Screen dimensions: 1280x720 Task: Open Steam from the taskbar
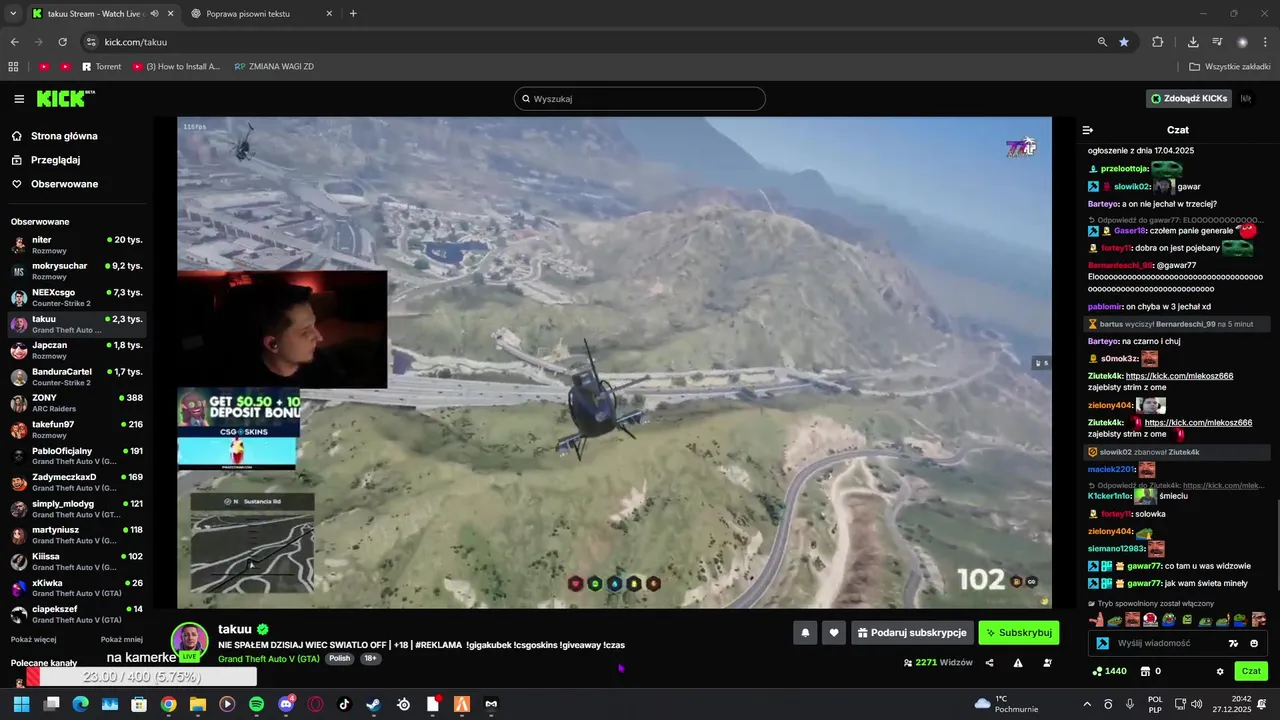(x=373, y=704)
